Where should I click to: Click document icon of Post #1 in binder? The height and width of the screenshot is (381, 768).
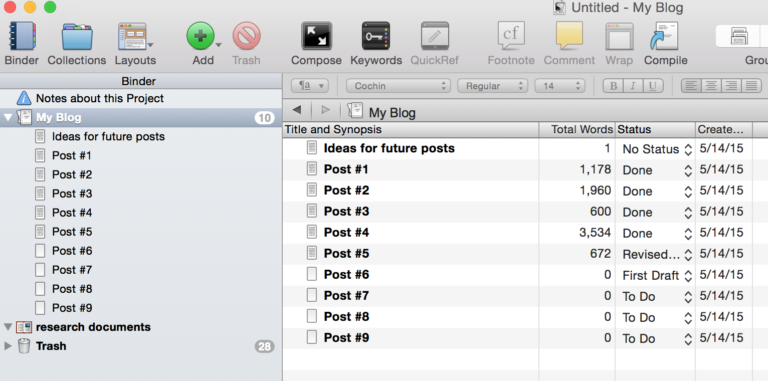point(40,156)
